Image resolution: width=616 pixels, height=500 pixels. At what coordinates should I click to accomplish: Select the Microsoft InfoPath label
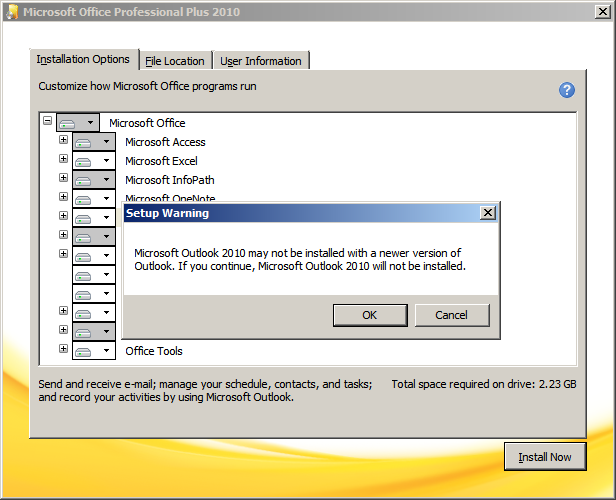[x=170, y=180]
